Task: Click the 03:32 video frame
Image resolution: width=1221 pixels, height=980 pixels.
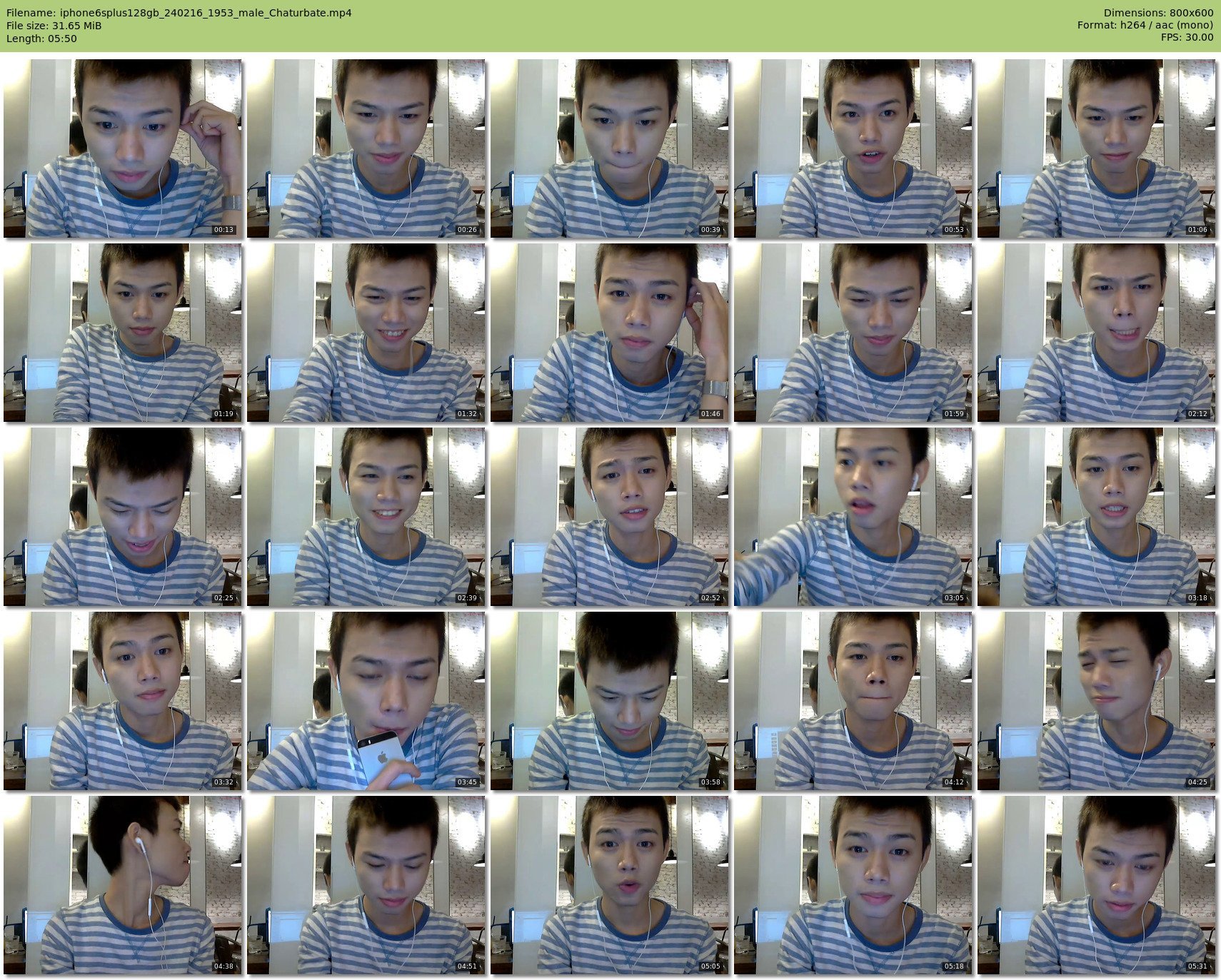Action: [122, 701]
